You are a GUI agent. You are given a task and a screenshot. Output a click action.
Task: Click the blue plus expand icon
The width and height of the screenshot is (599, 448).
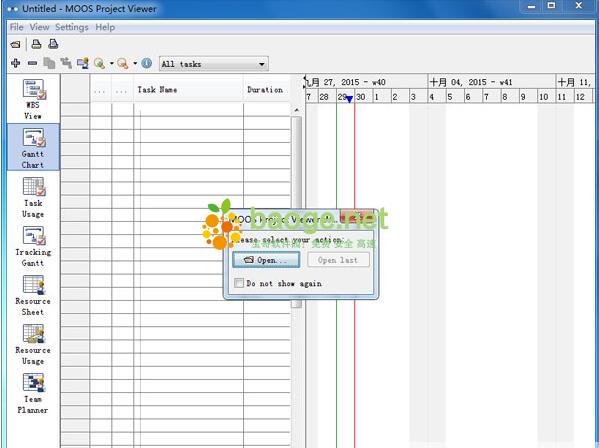click(x=16, y=63)
